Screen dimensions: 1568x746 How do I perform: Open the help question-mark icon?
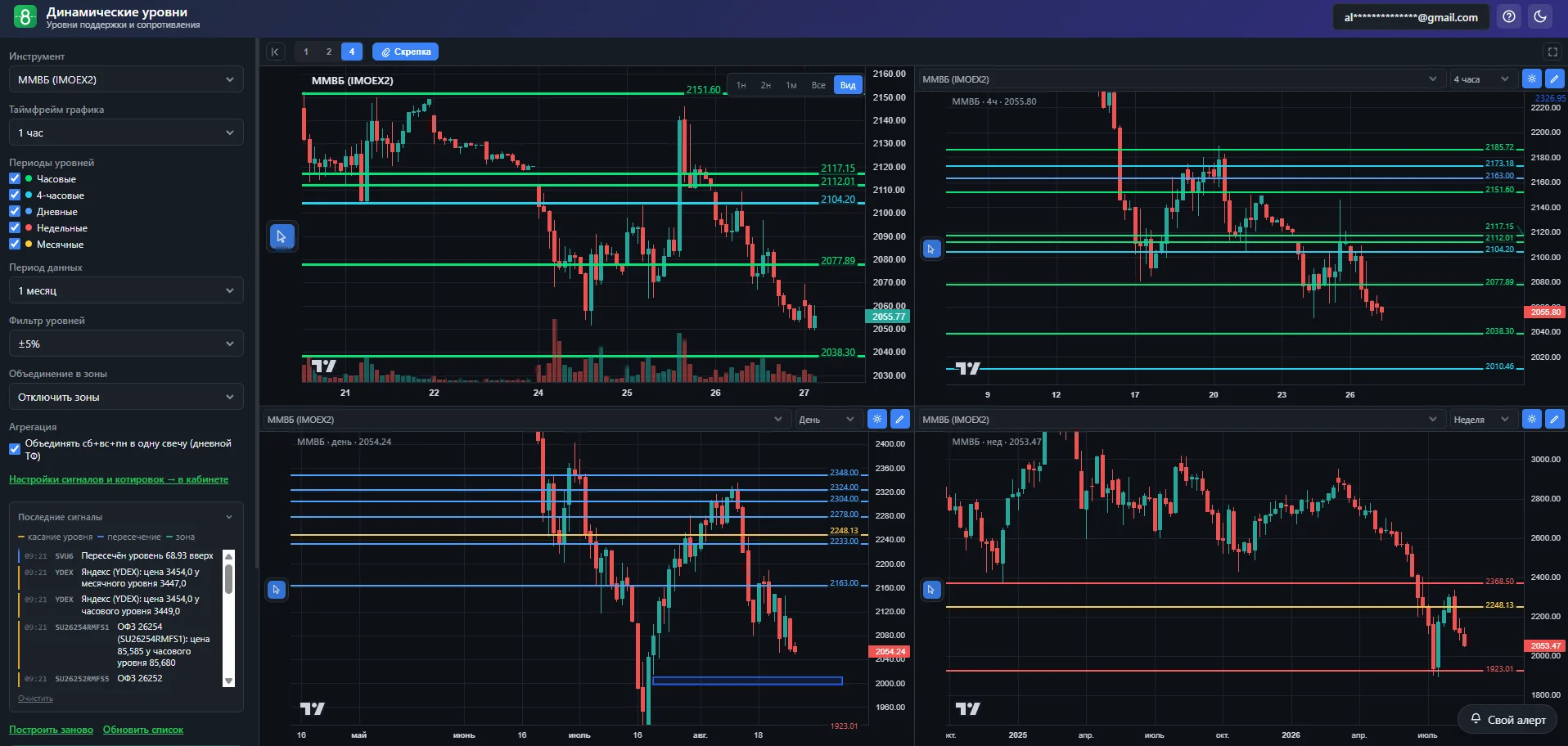point(1509,16)
